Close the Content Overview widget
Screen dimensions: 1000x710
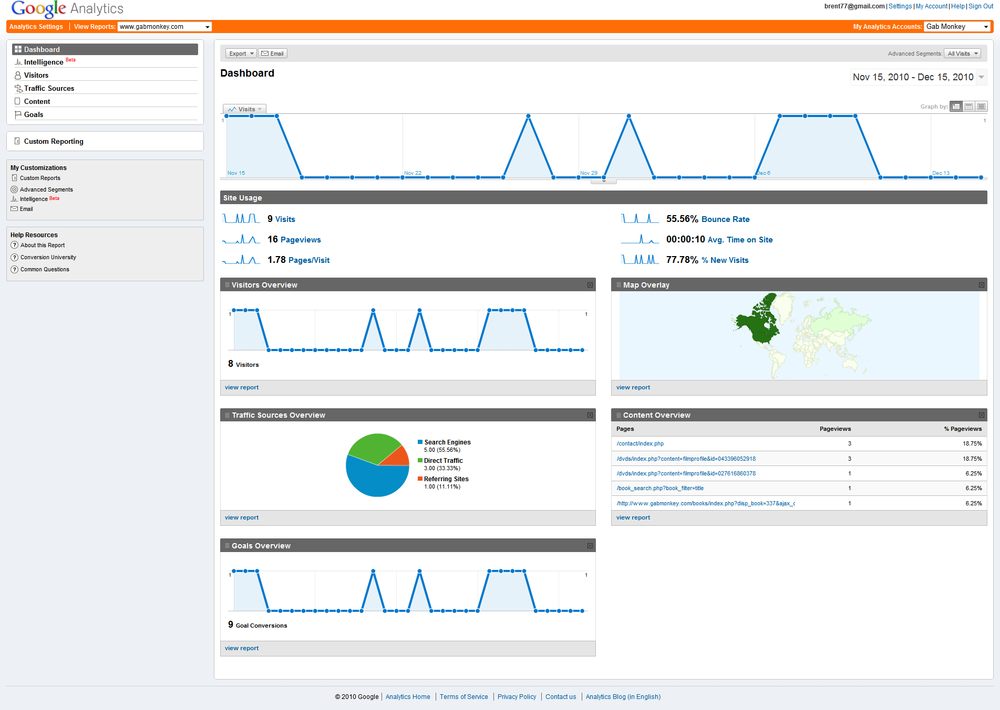click(x=982, y=415)
